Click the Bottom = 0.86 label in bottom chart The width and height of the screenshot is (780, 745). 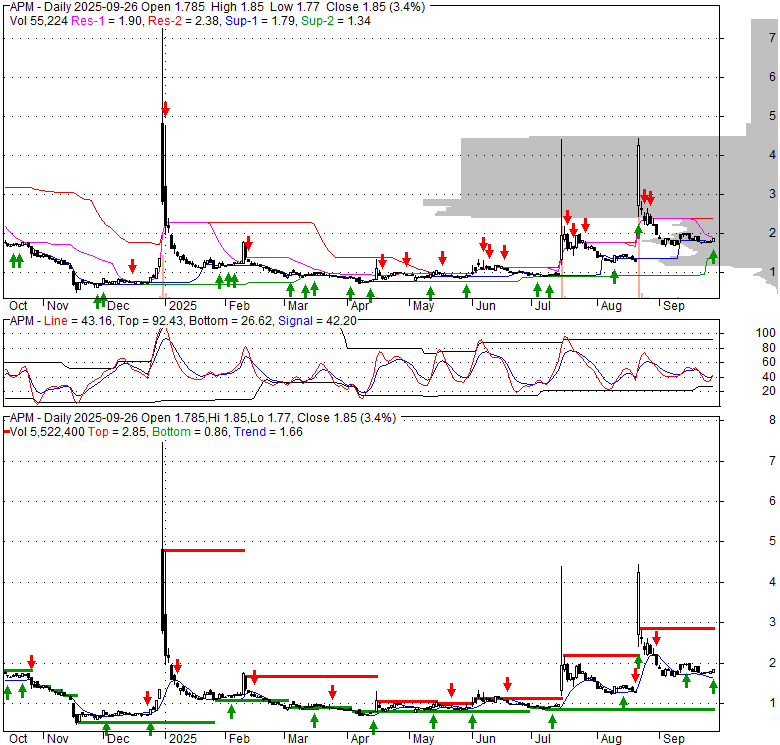(191, 432)
